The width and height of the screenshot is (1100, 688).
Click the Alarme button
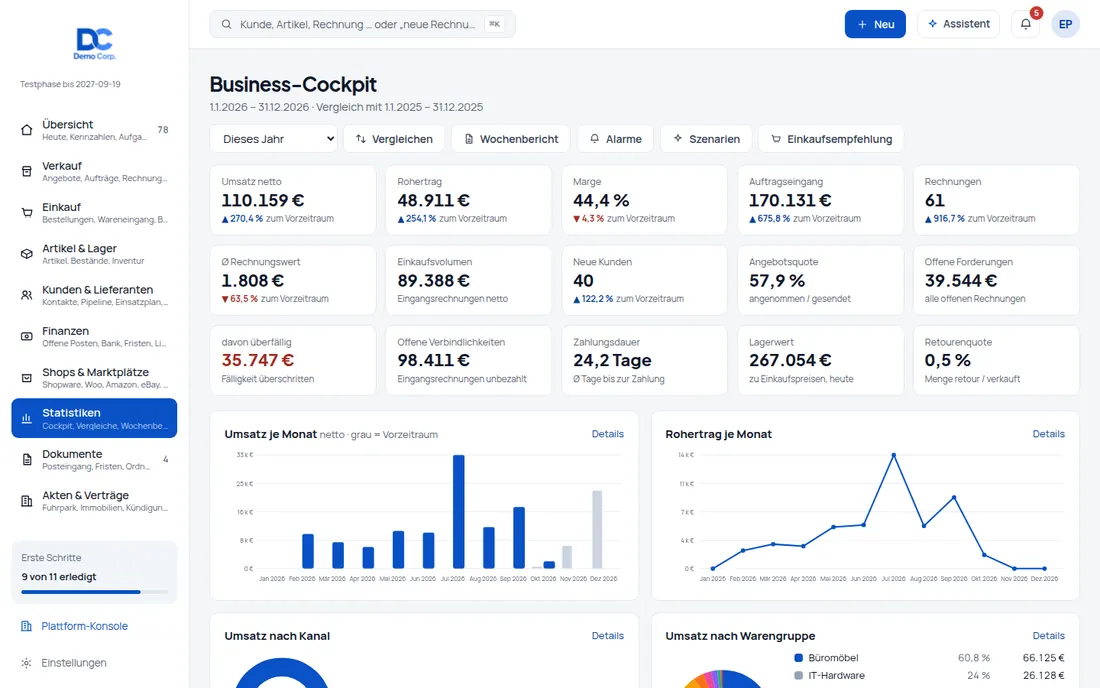point(615,139)
